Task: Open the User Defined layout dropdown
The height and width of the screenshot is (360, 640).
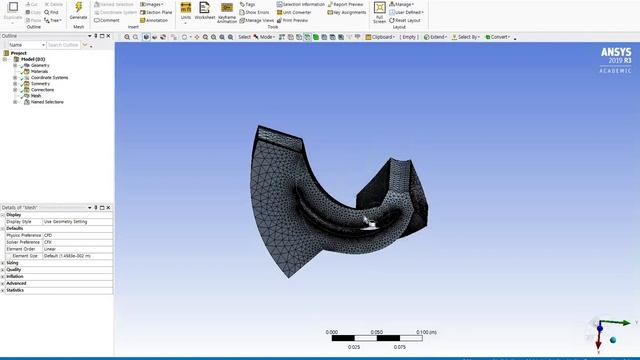Action: click(x=406, y=12)
